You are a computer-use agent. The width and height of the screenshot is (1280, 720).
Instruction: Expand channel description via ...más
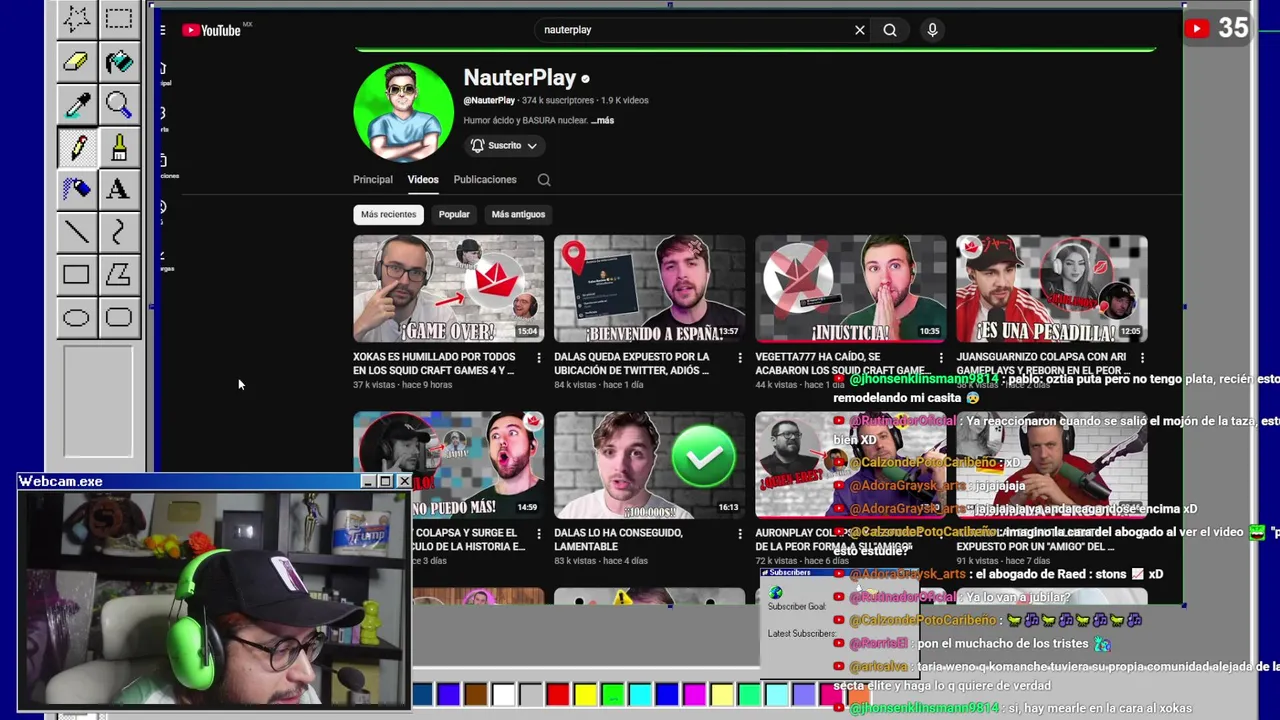603,121
